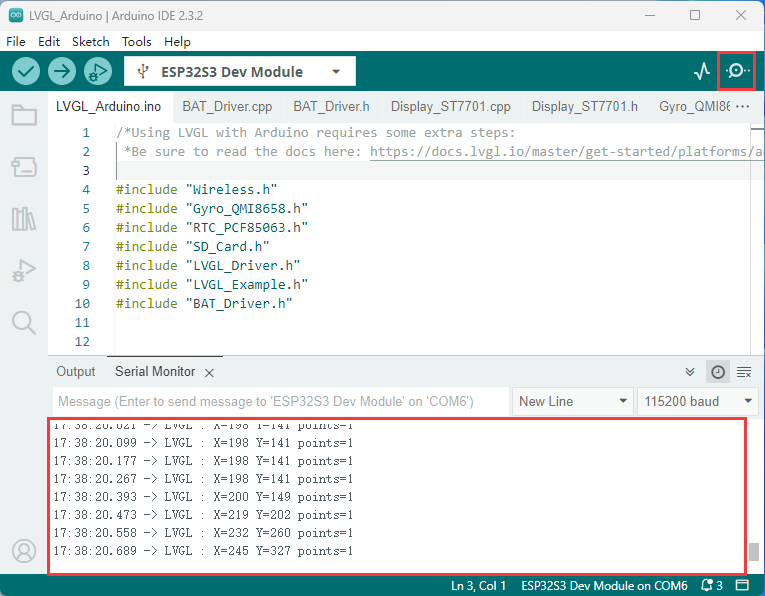Switch to the Gyro_QMI86 tab
Screen dimensions: 765x596
(x=694, y=106)
